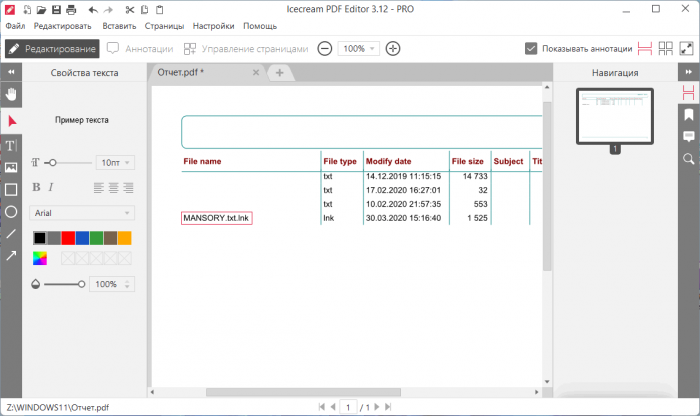Select the Hand pan tool
Image resolution: width=700 pixels, height=416 pixels.
(11, 94)
